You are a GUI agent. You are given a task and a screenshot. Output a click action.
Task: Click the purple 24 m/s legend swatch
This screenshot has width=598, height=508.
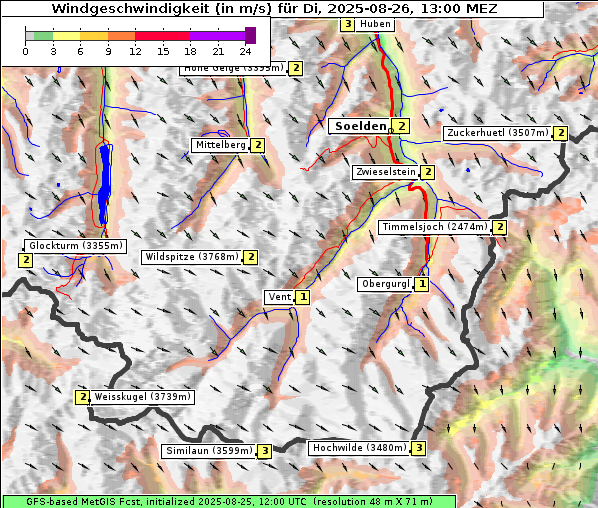250,35
